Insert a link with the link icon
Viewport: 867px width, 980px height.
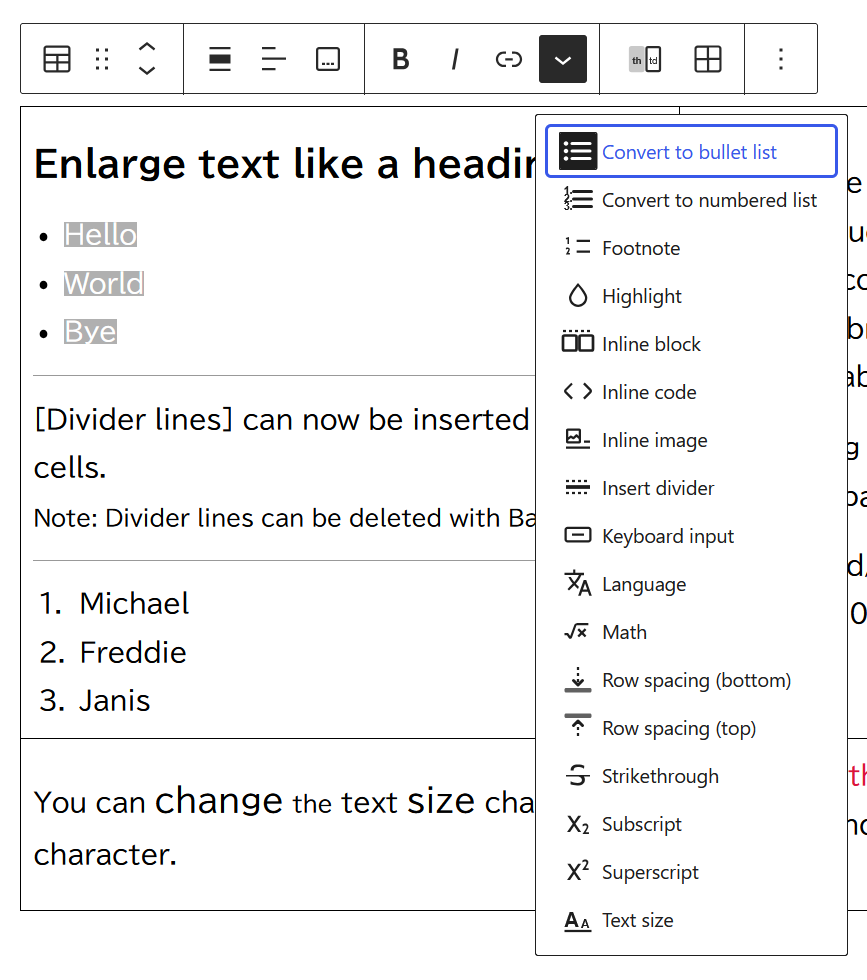pos(508,59)
